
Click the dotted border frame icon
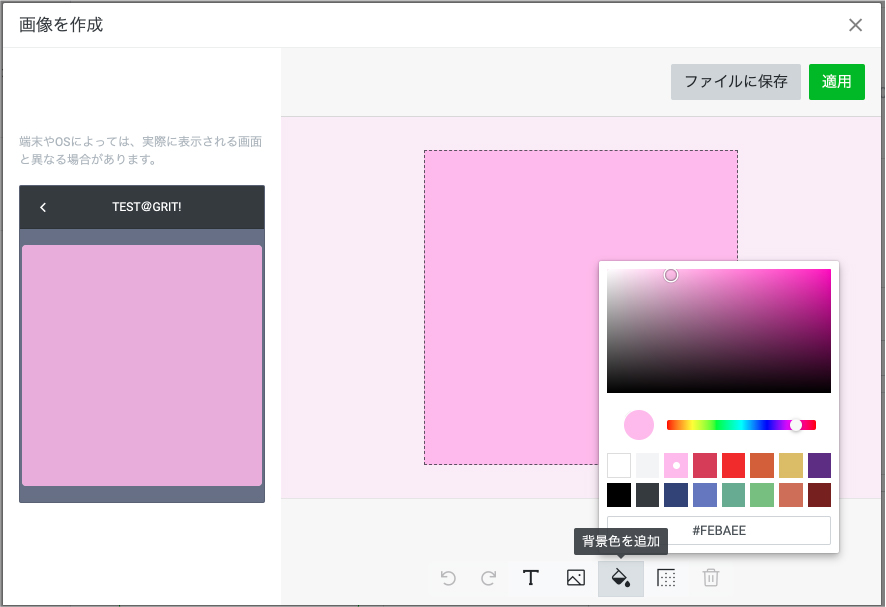tap(666, 578)
